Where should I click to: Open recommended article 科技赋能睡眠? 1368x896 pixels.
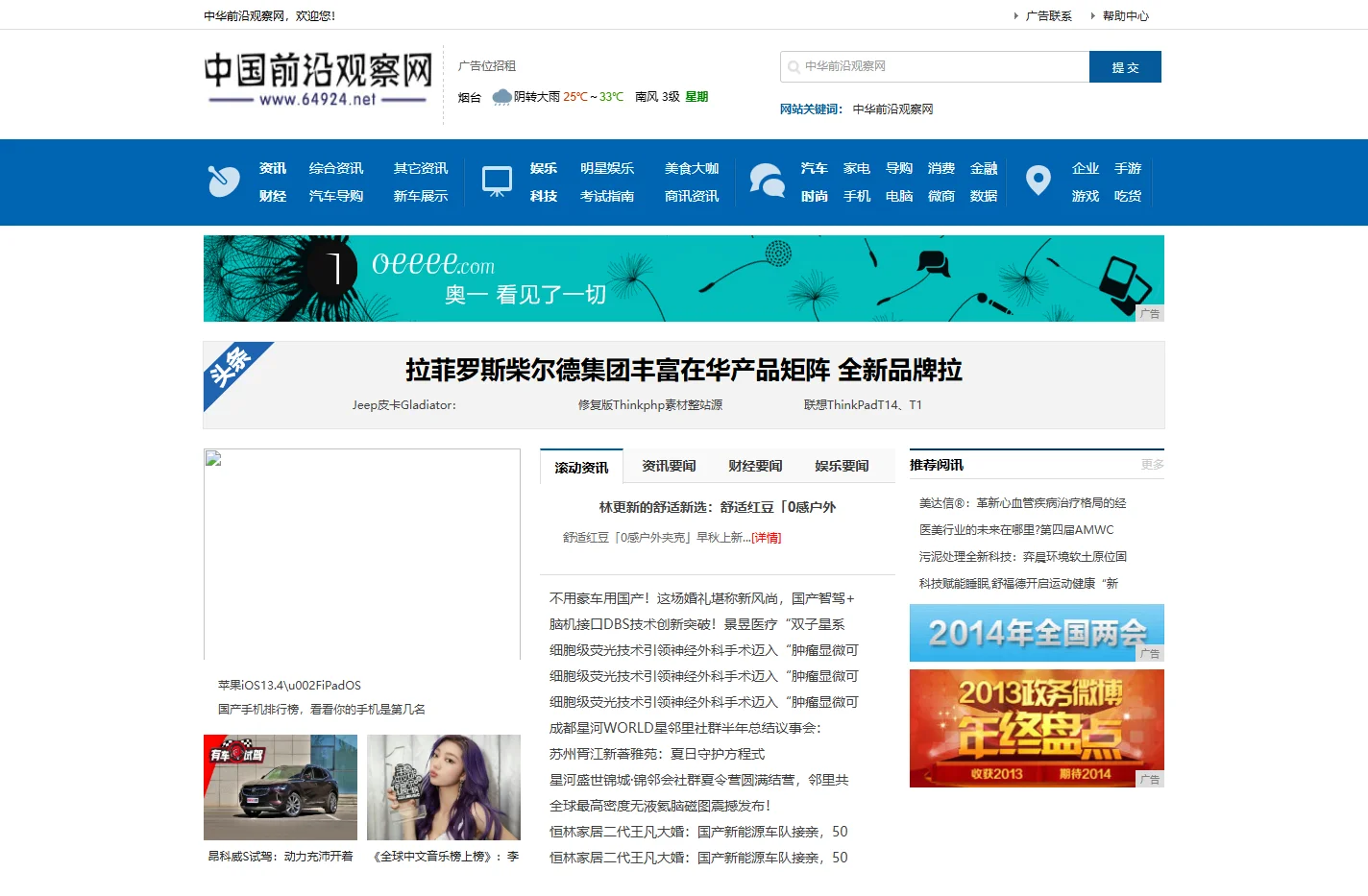pos(1018,584)
